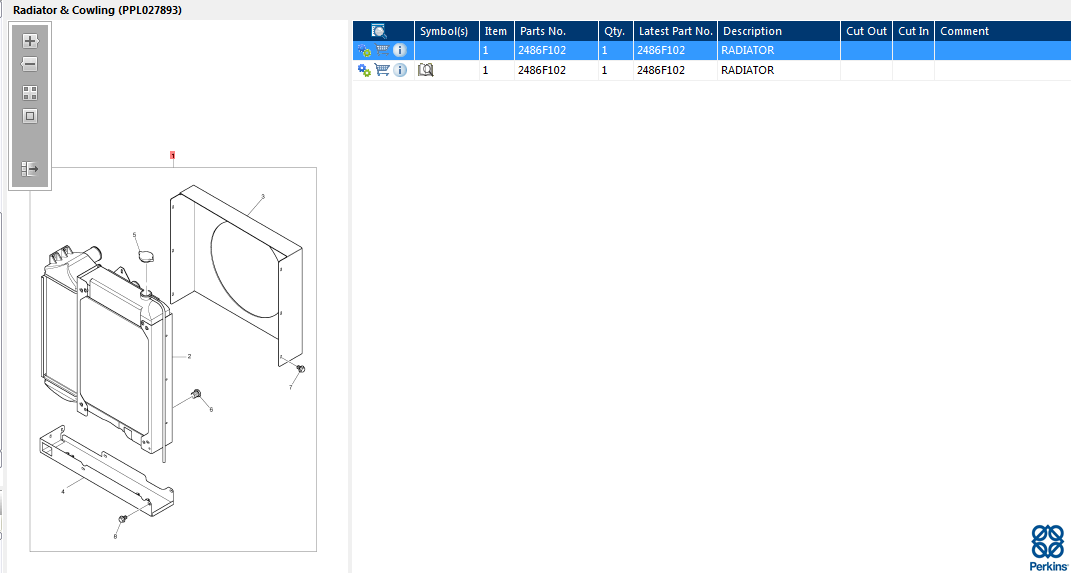Select parts number 2486F102 in highlighted row
Viewport: 1071px width, 573px height.
542,51
